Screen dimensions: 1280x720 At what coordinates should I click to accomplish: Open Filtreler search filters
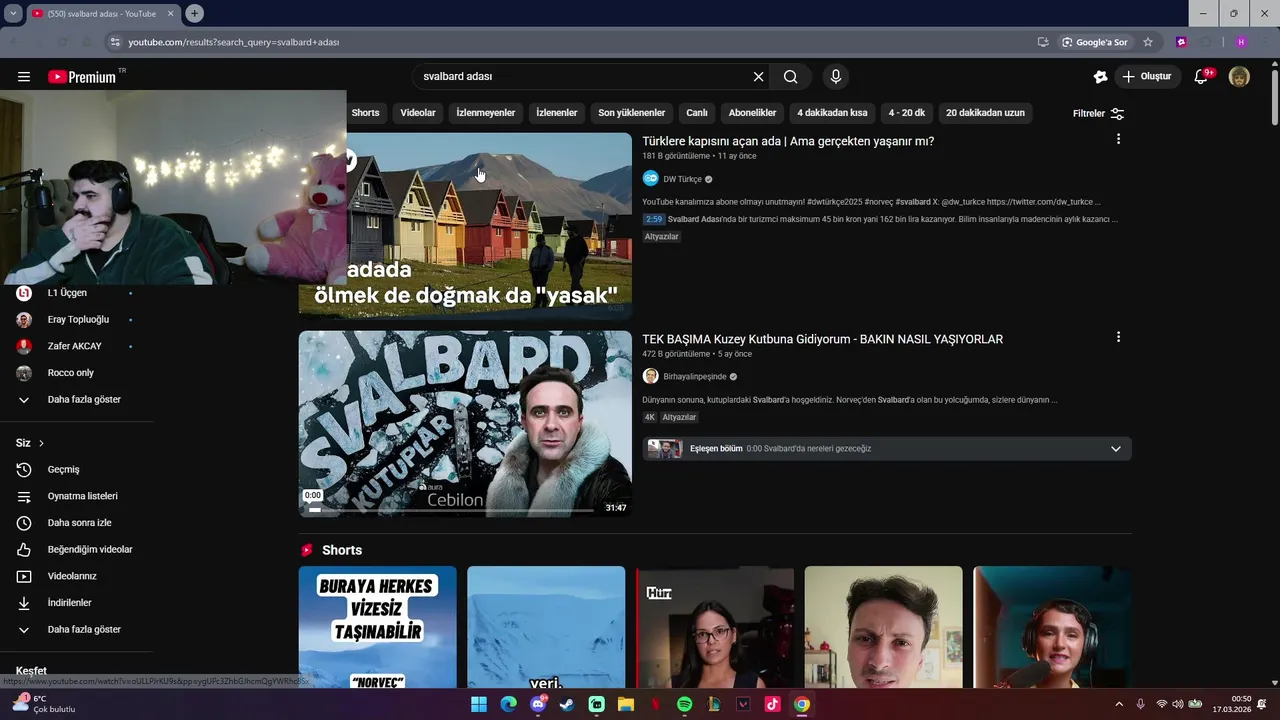tap(1098, 113)
